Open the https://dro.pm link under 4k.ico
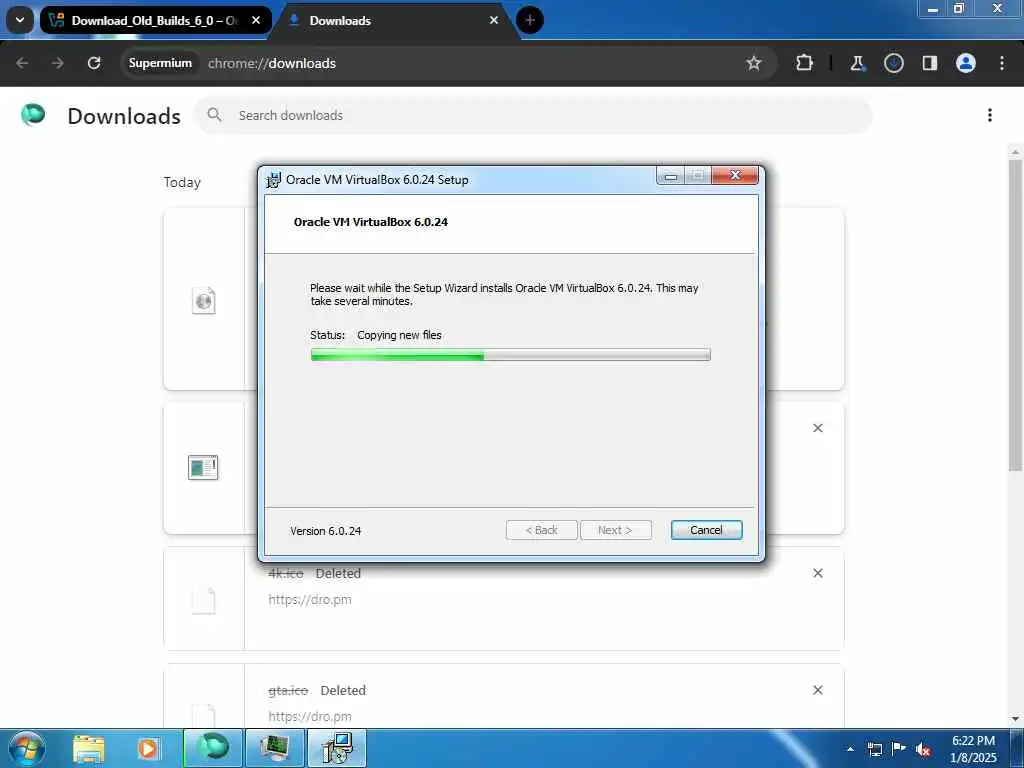Screen dimensions: 1024x768 click(310, 600)
